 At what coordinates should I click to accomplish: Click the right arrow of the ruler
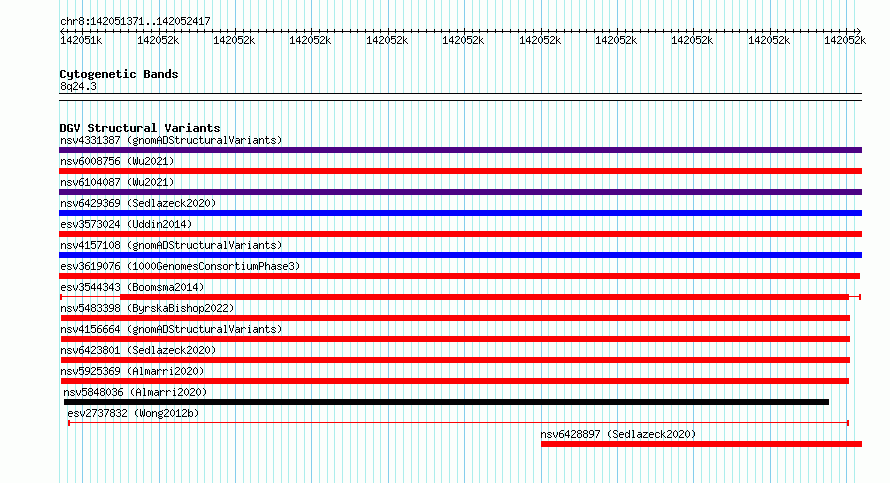859,31
